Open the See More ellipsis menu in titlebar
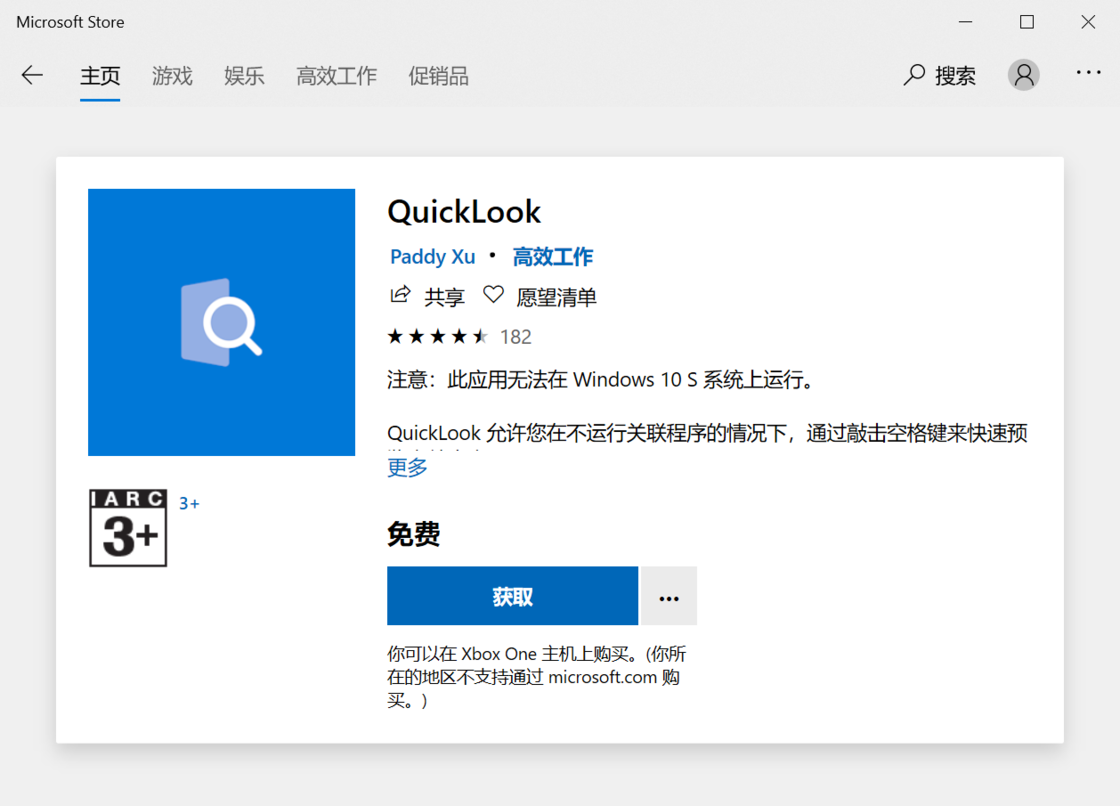1120x806 pixels. (x=1087, y=75)
